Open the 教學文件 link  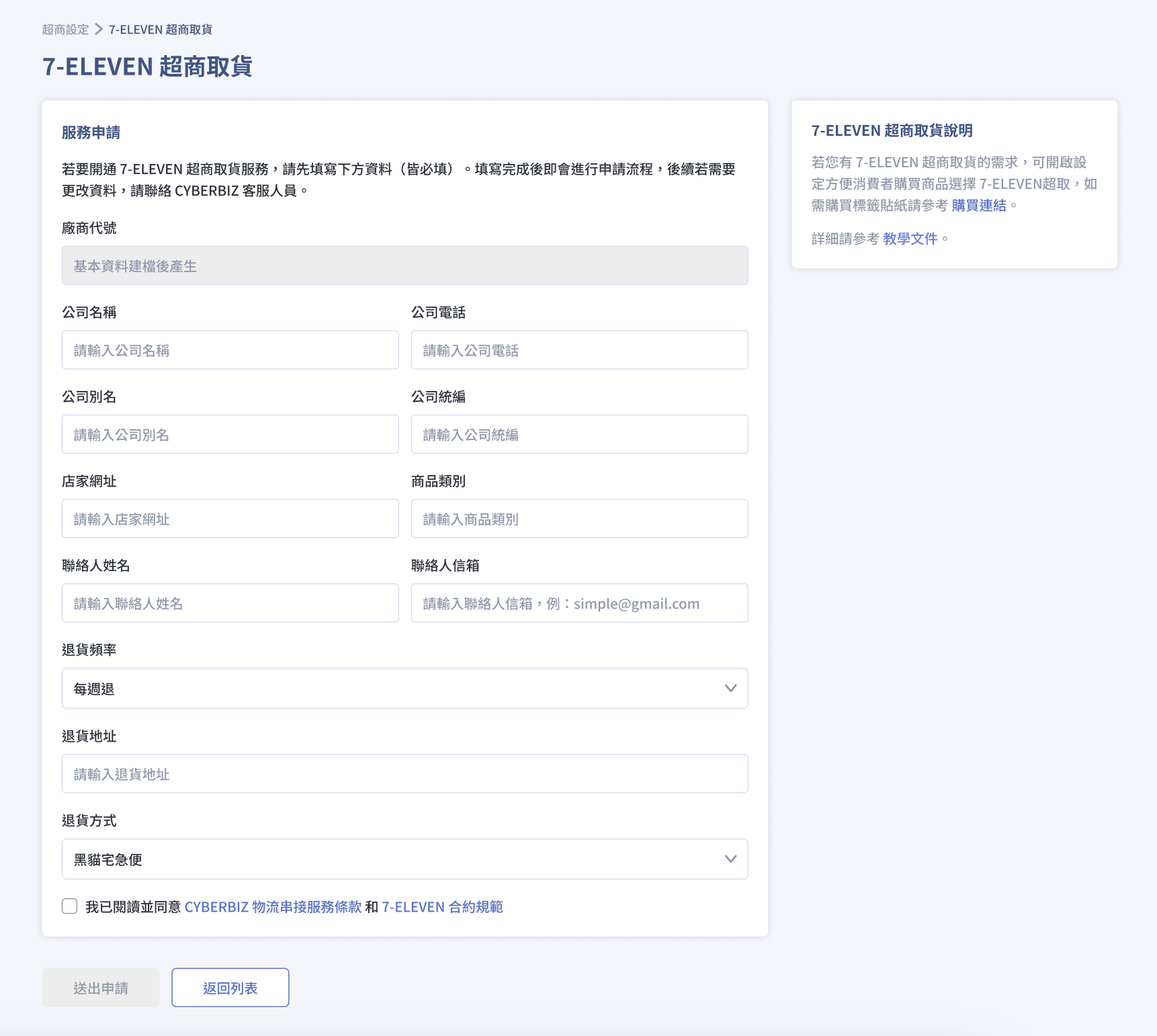pyautogui.click(x=910, y=239)
